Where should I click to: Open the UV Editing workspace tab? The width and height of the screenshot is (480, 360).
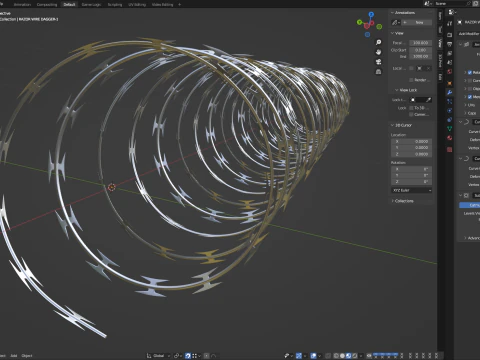pos(137,4)
